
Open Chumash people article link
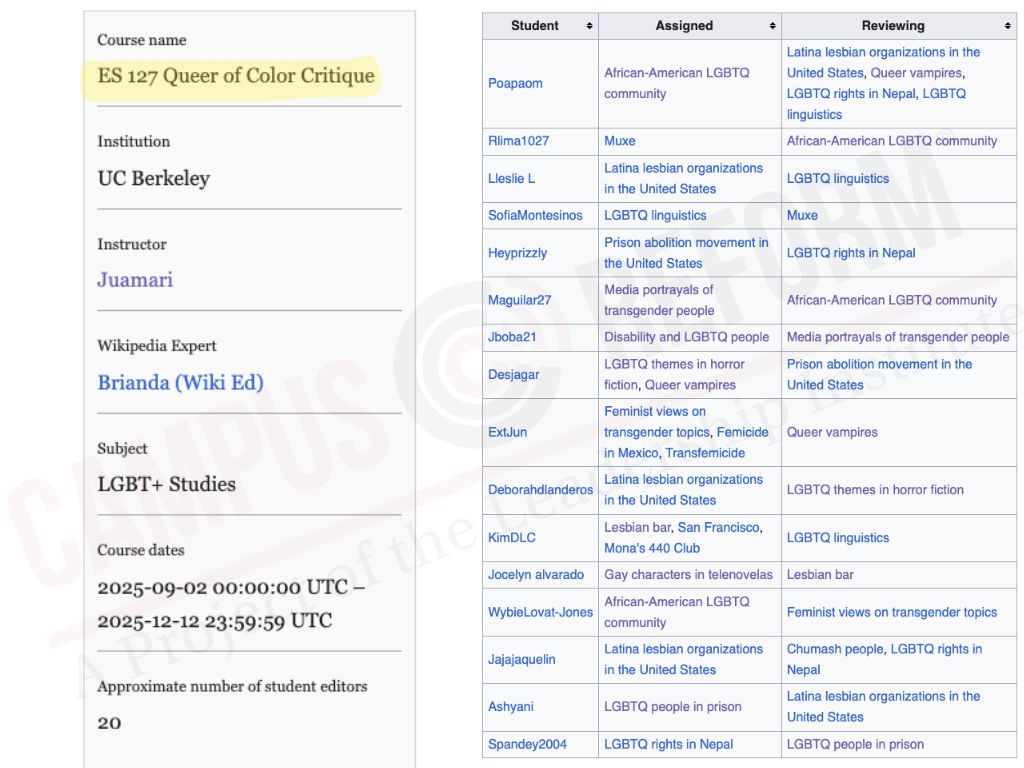835,649
